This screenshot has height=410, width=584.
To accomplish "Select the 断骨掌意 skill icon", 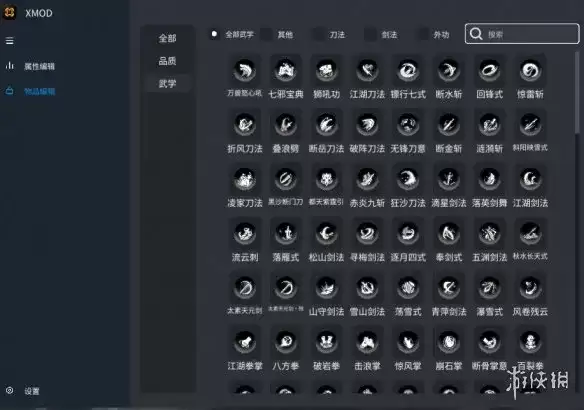I will pyautogui.click(x=489, y=342).
